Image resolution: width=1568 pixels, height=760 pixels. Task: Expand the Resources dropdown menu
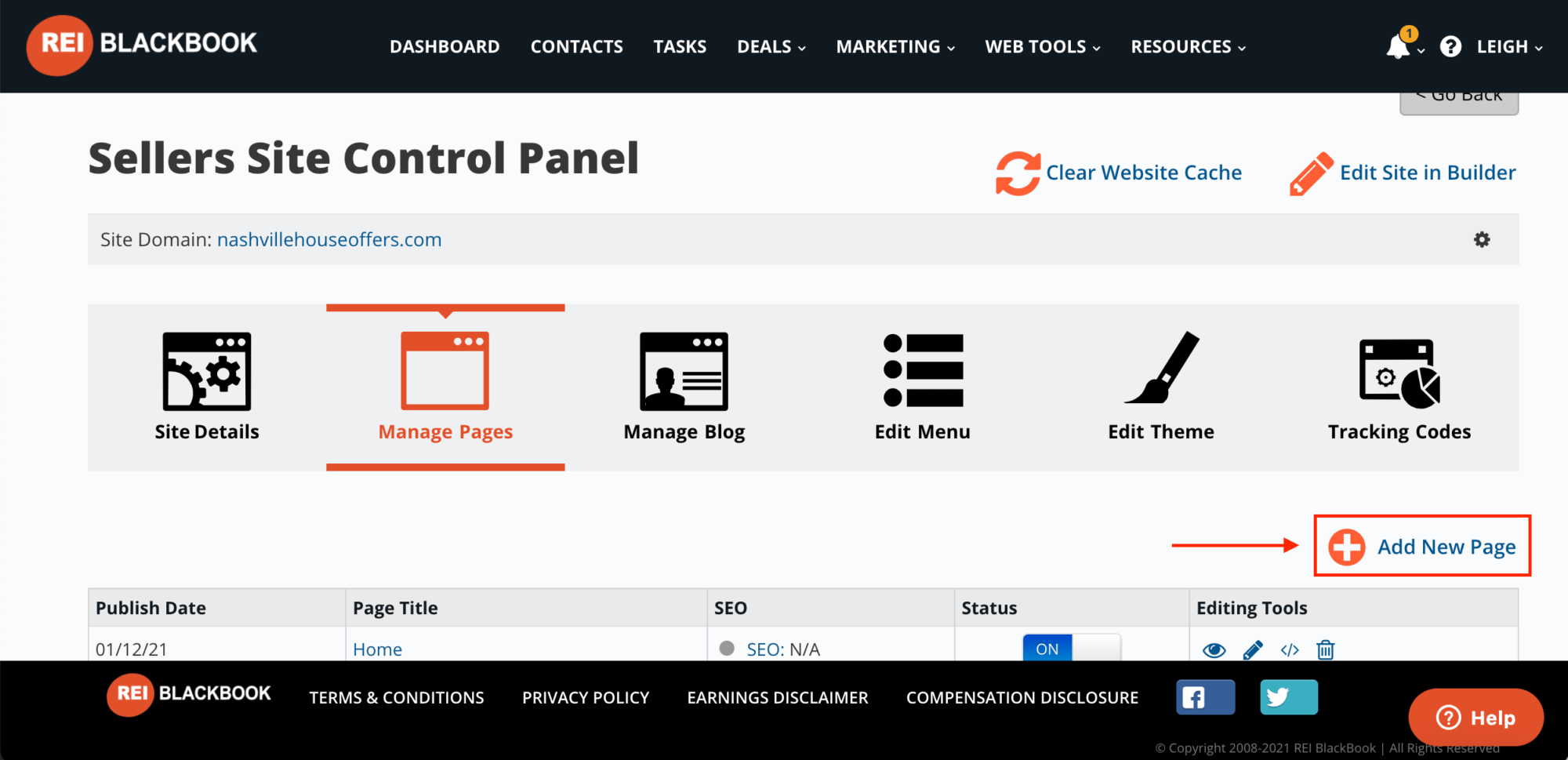(x=1189, y=47)
